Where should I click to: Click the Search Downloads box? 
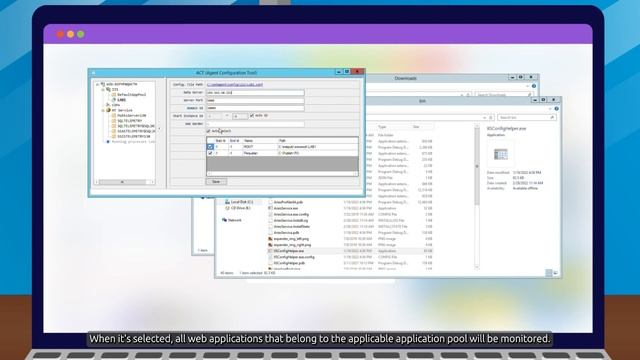(x=504, y=95)
